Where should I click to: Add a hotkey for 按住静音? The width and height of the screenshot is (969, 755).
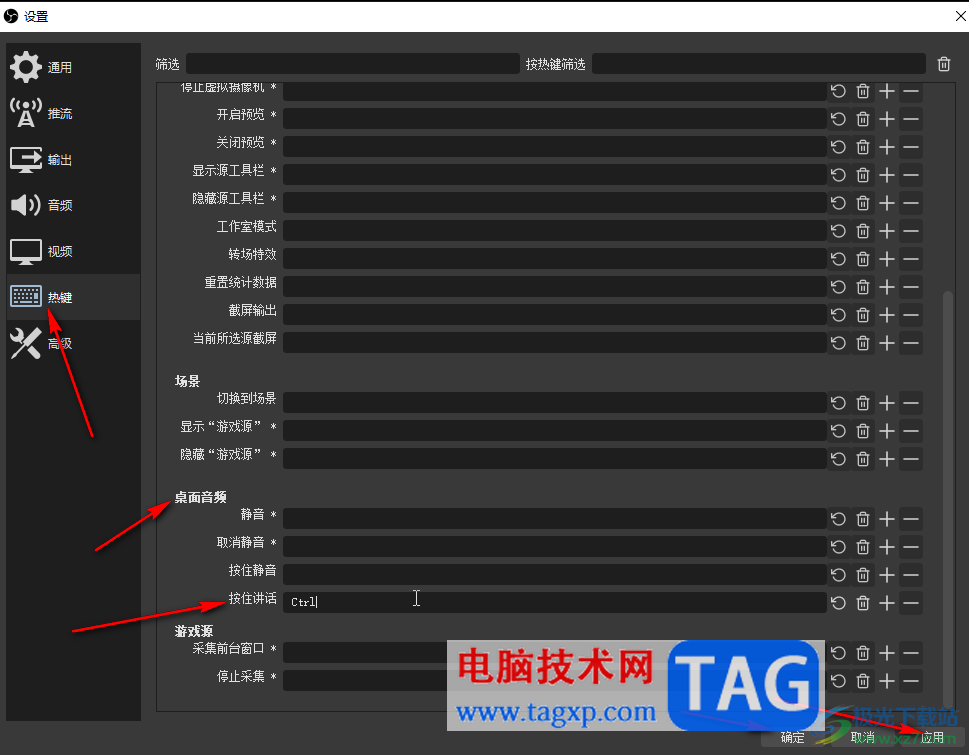point(887,575)
